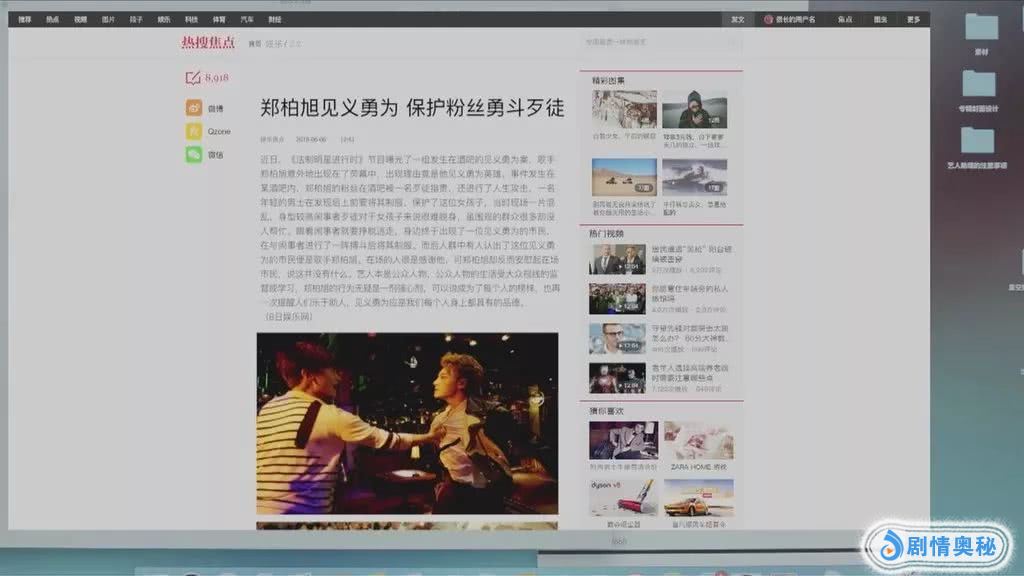The width and height of the screenshot is (1024, 576).
Task: Click the 热搜焦点 site logo
Action: coord(208,42)
